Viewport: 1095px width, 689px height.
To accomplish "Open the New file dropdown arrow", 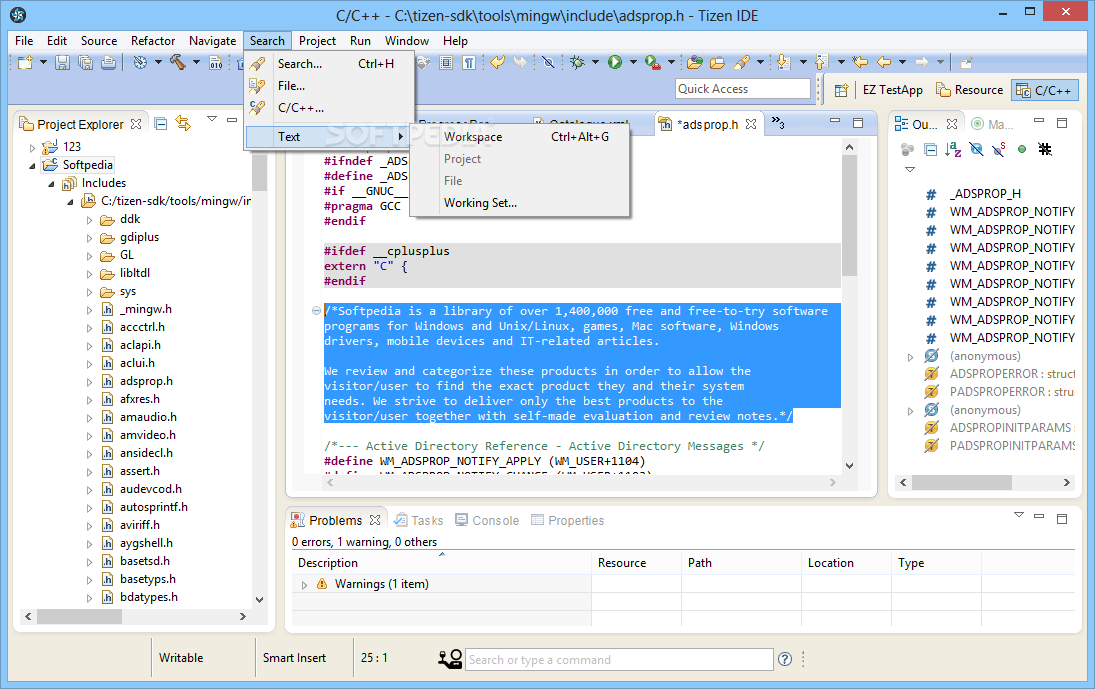I will click(43, 62).
